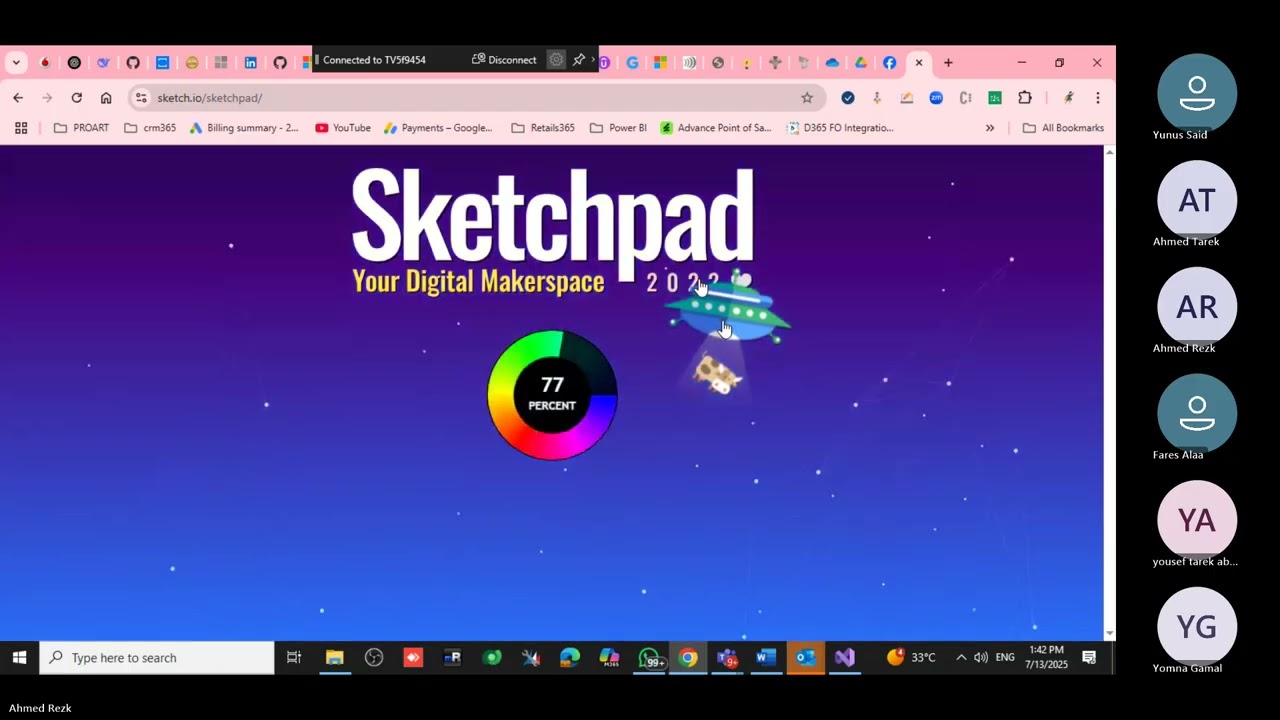Open Visual Studio from the taskbar
Screen dimensions: 1280x720
coord(845,657)
